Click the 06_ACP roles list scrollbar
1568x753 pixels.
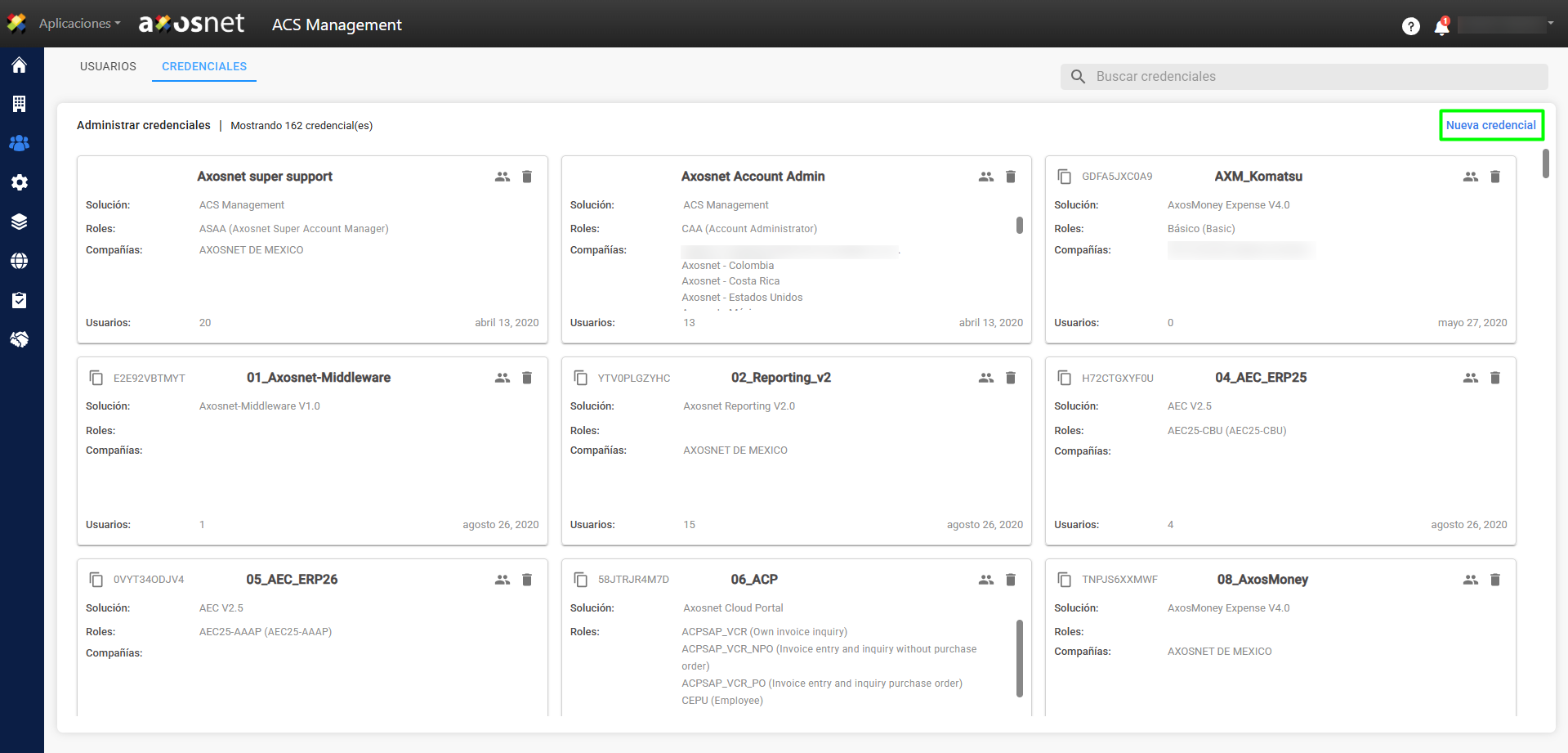coord(1019,658)
